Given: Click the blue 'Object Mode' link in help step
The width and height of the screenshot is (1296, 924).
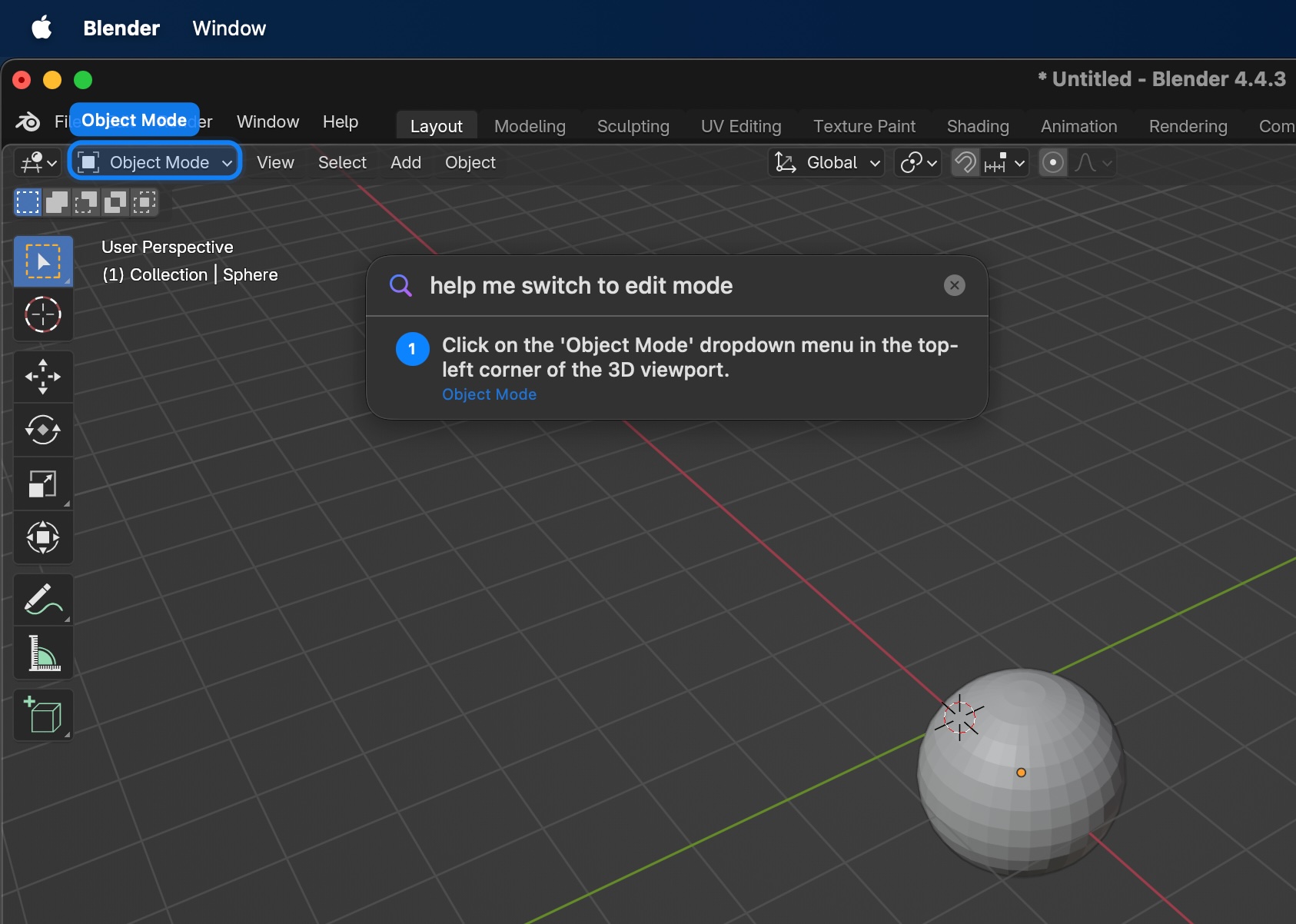Looking at the screenshot, I should [x=489, y=394].
